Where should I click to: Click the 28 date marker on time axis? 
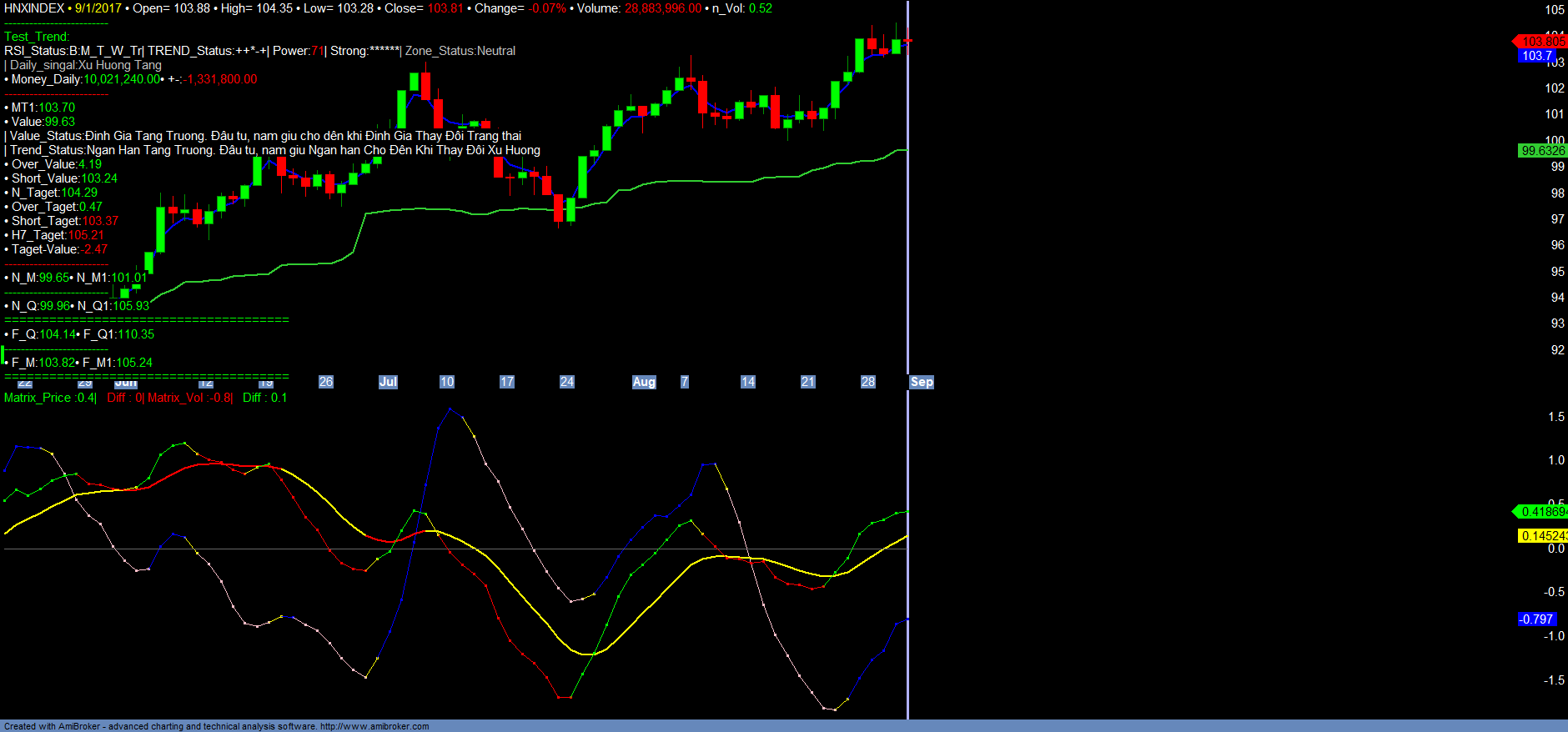click(868, 382)
